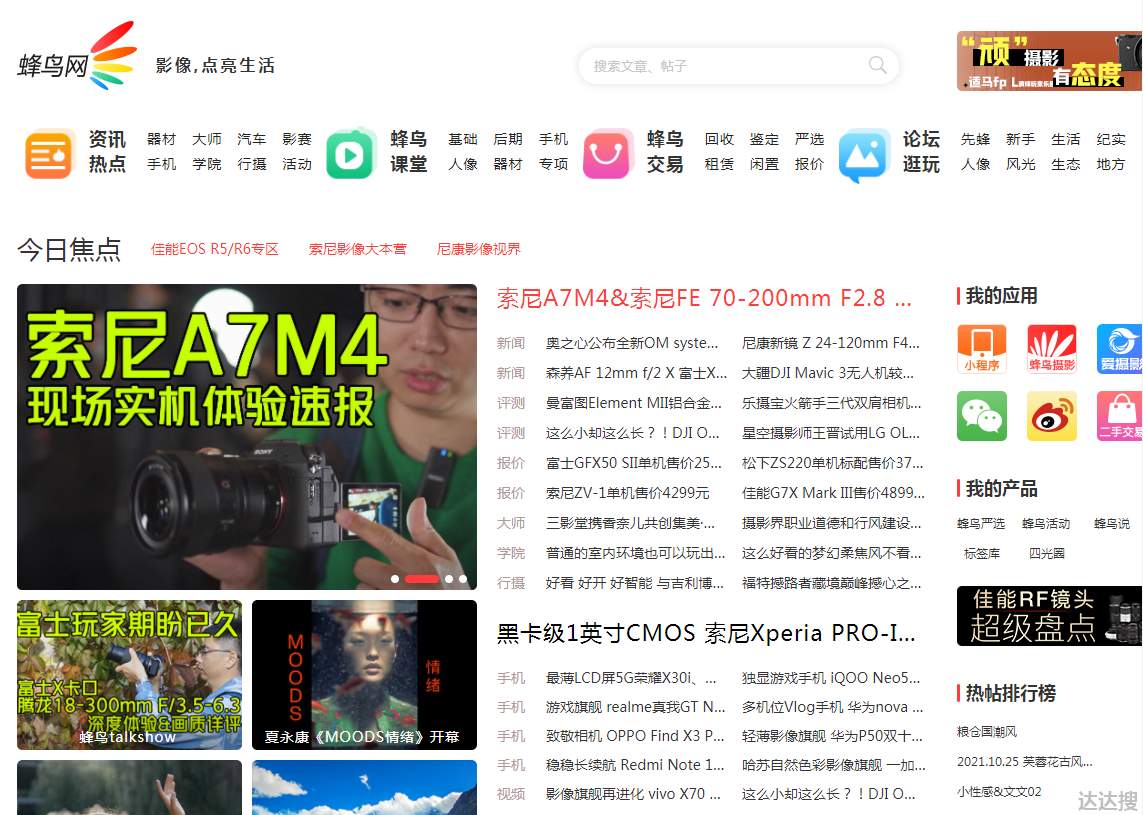Open 影赛 in the news menu

[297, 139]
